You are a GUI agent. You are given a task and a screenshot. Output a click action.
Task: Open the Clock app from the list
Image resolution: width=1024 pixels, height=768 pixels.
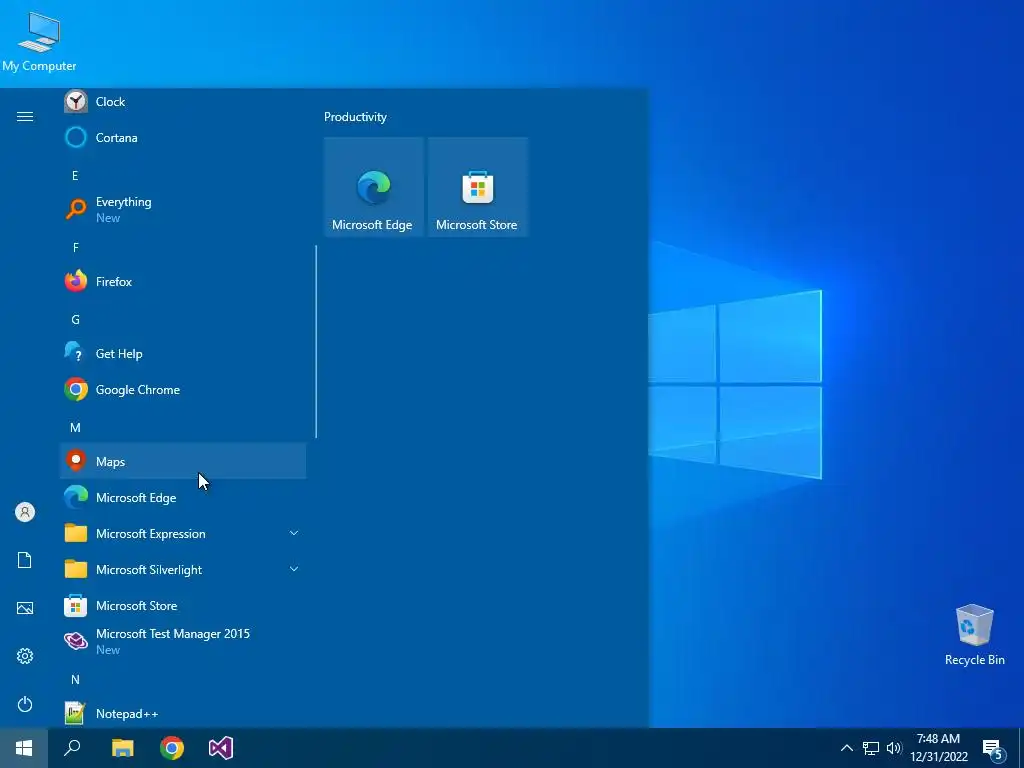point(183,102)
